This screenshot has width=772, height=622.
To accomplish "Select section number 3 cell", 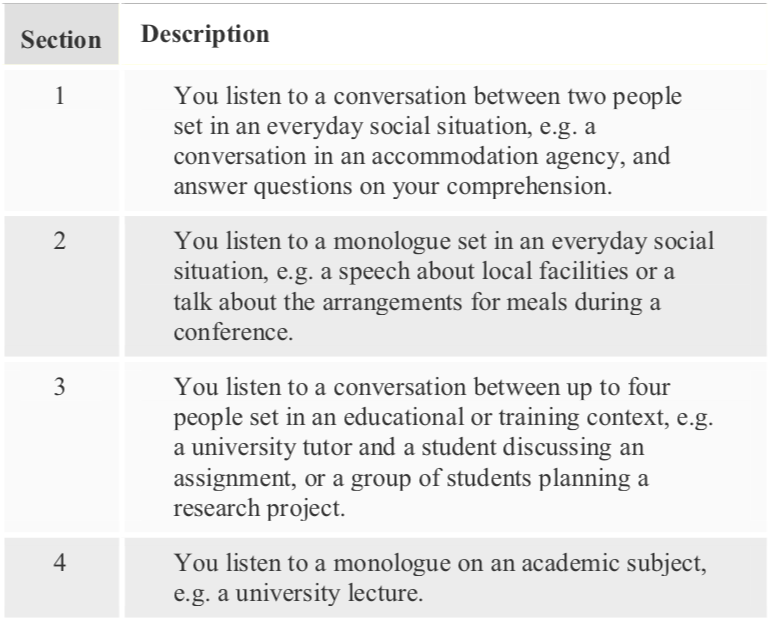I will click(61, 447).
